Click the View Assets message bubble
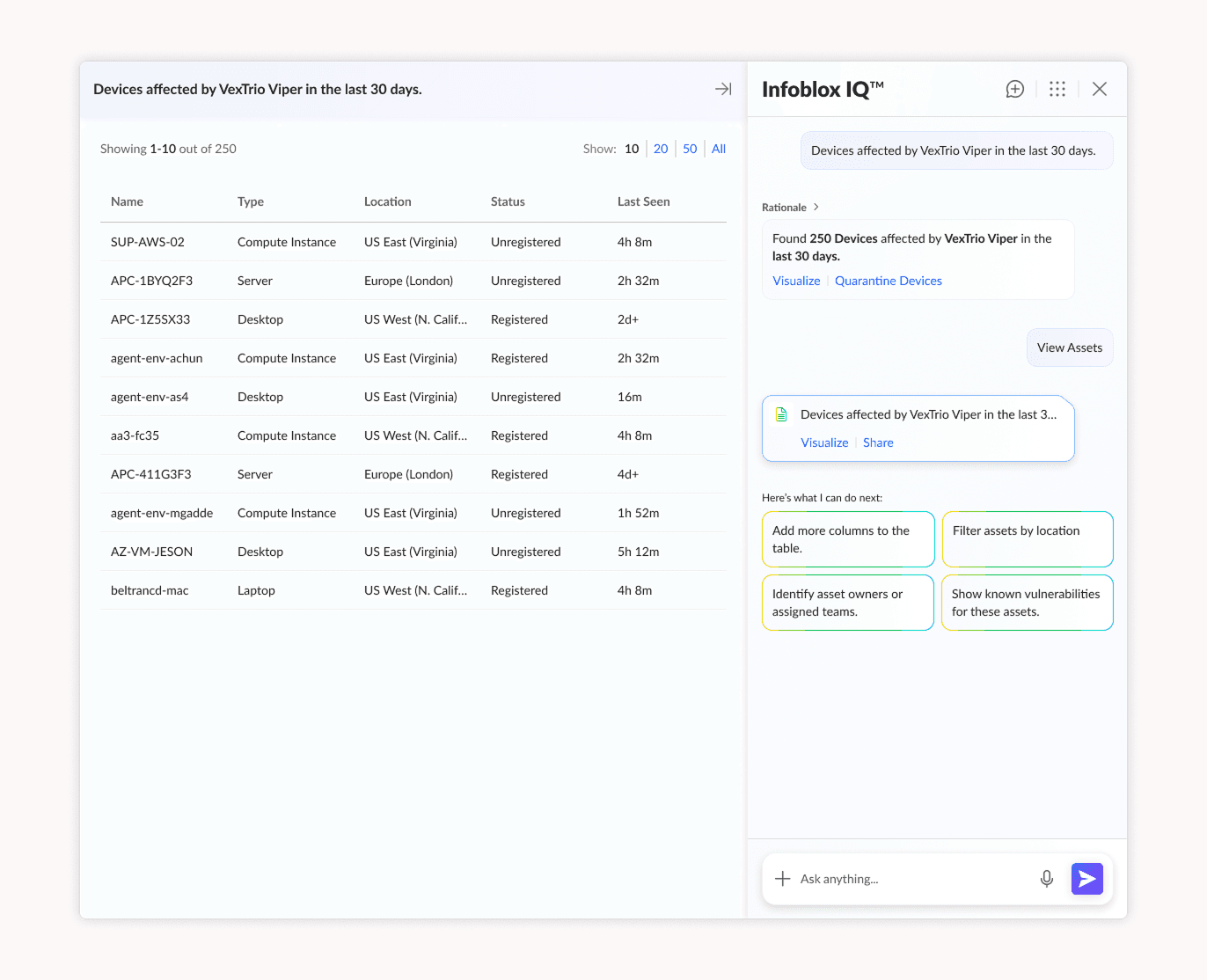The image size is (1207, 980). click(x=1070, y=347)
